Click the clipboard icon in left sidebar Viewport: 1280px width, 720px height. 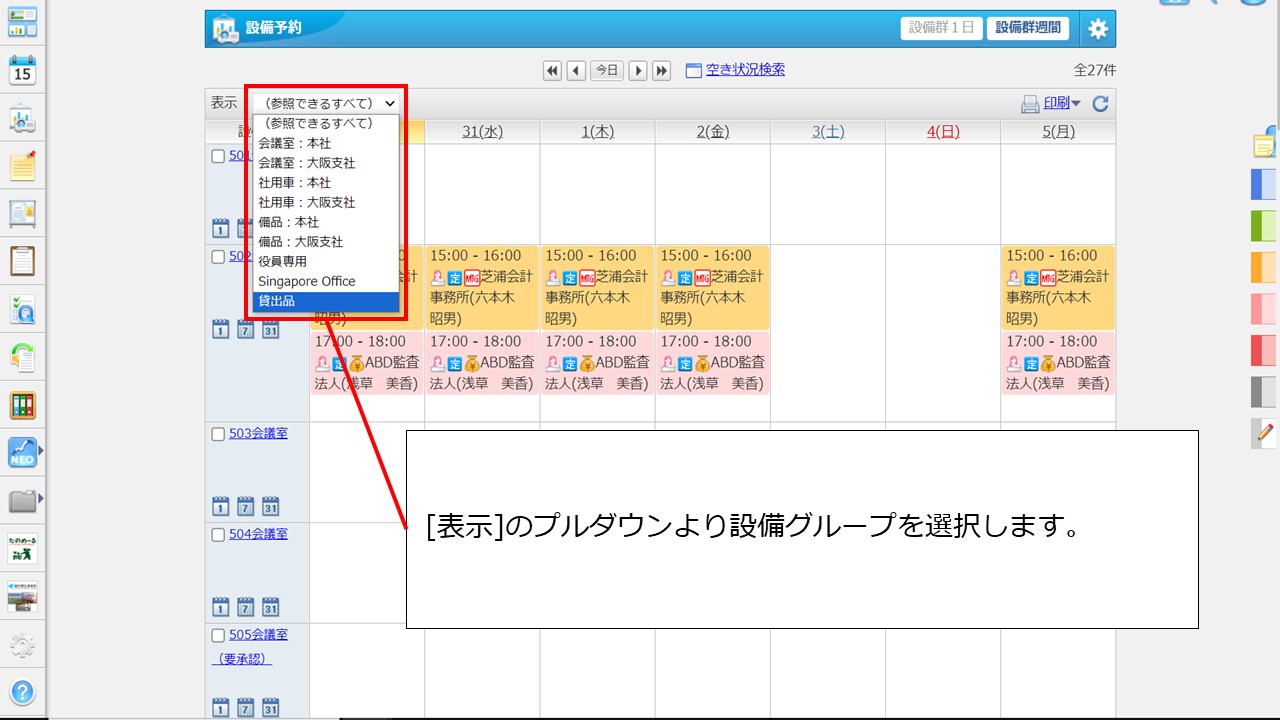point(22,260)
